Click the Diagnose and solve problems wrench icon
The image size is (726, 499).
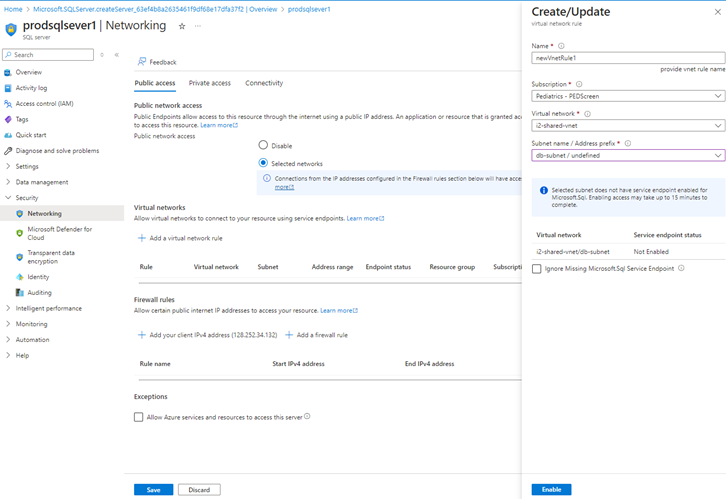pos(7,151)
